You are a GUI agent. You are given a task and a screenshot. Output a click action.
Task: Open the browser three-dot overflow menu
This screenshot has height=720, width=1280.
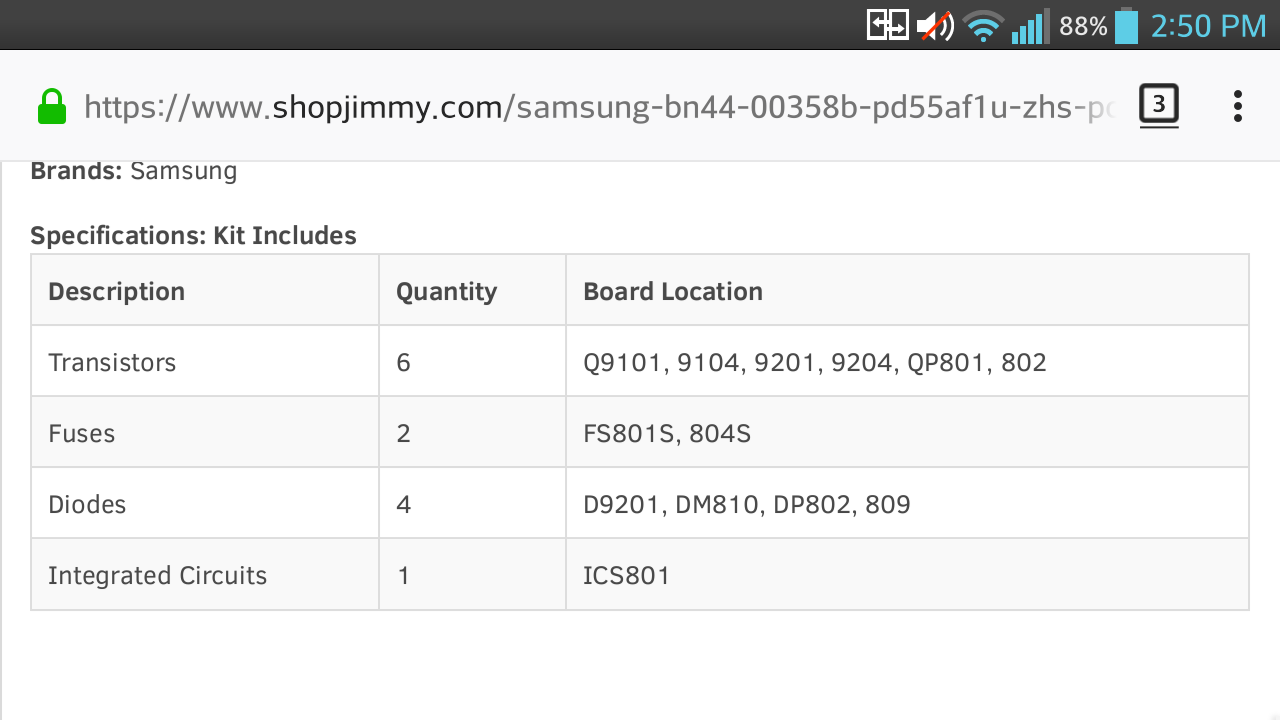[x=1237, y=106]
